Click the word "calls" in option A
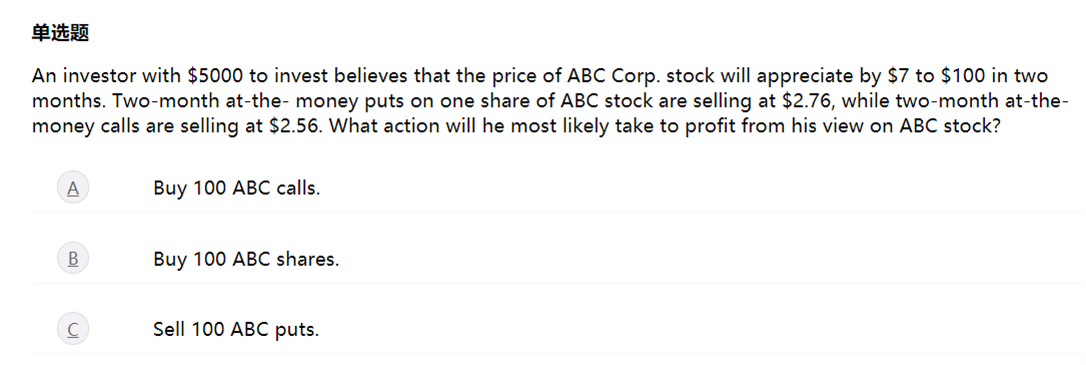The image size is (1086, 365). click(x=299, y=188)
